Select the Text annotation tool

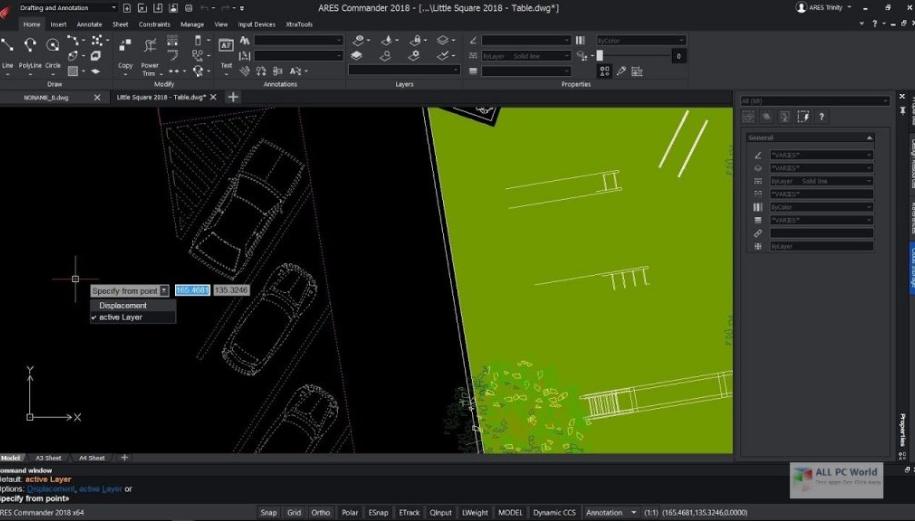[226, 53]
